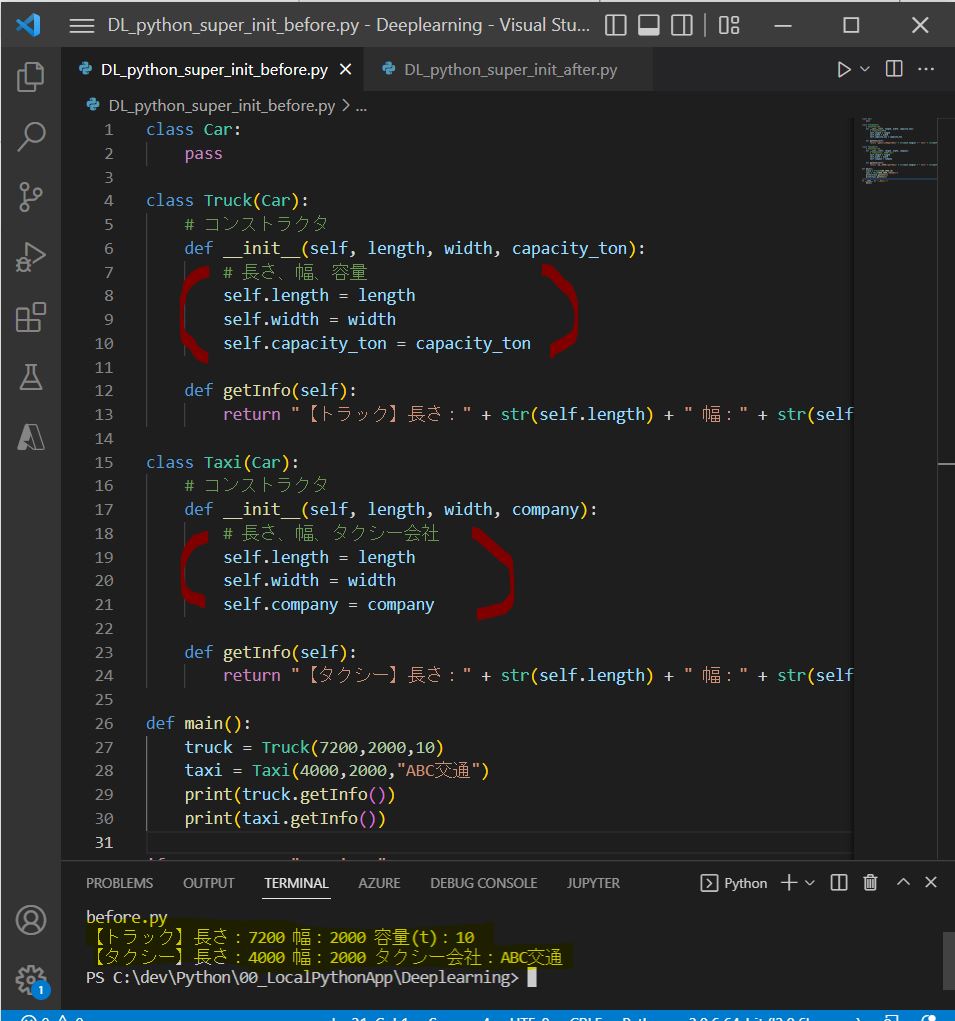Open the new terminal launch profile dropdown
955x1021 pixels.
point(810,882)
